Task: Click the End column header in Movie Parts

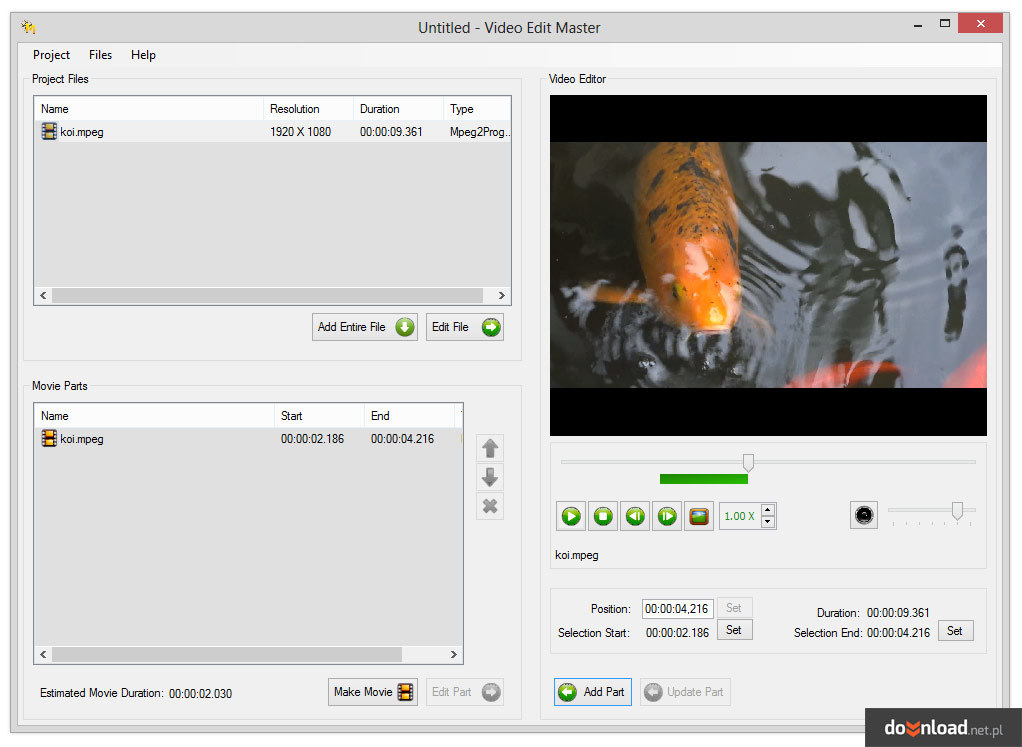Action: pyautogui.click(x=409, y=416)
